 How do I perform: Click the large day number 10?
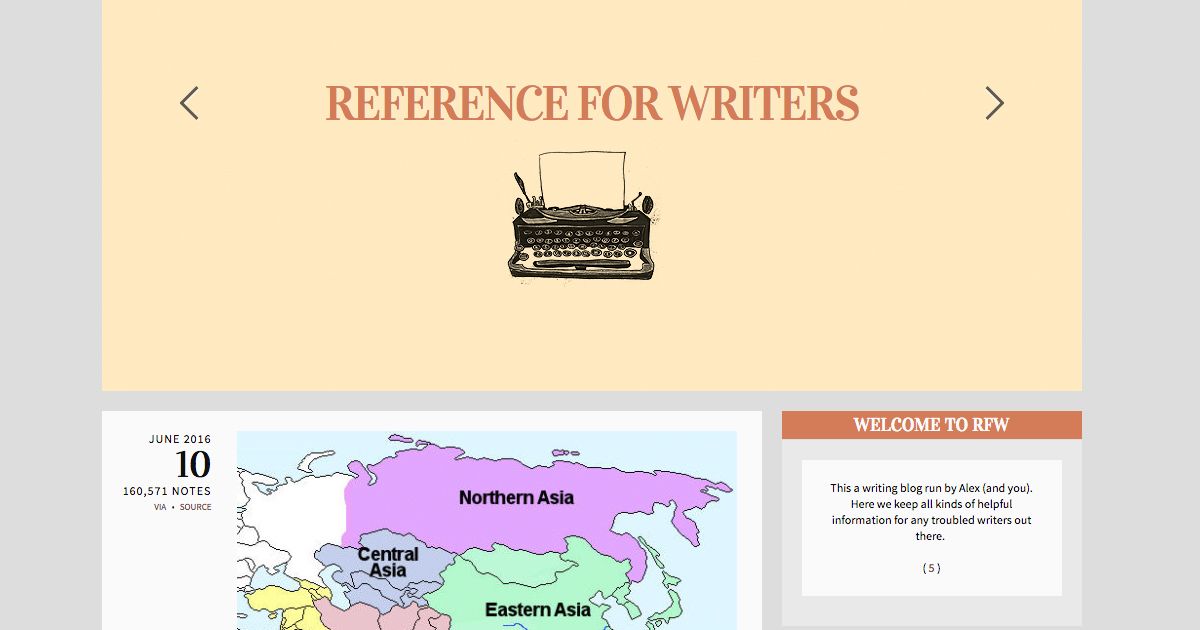(x=192, y=465)
